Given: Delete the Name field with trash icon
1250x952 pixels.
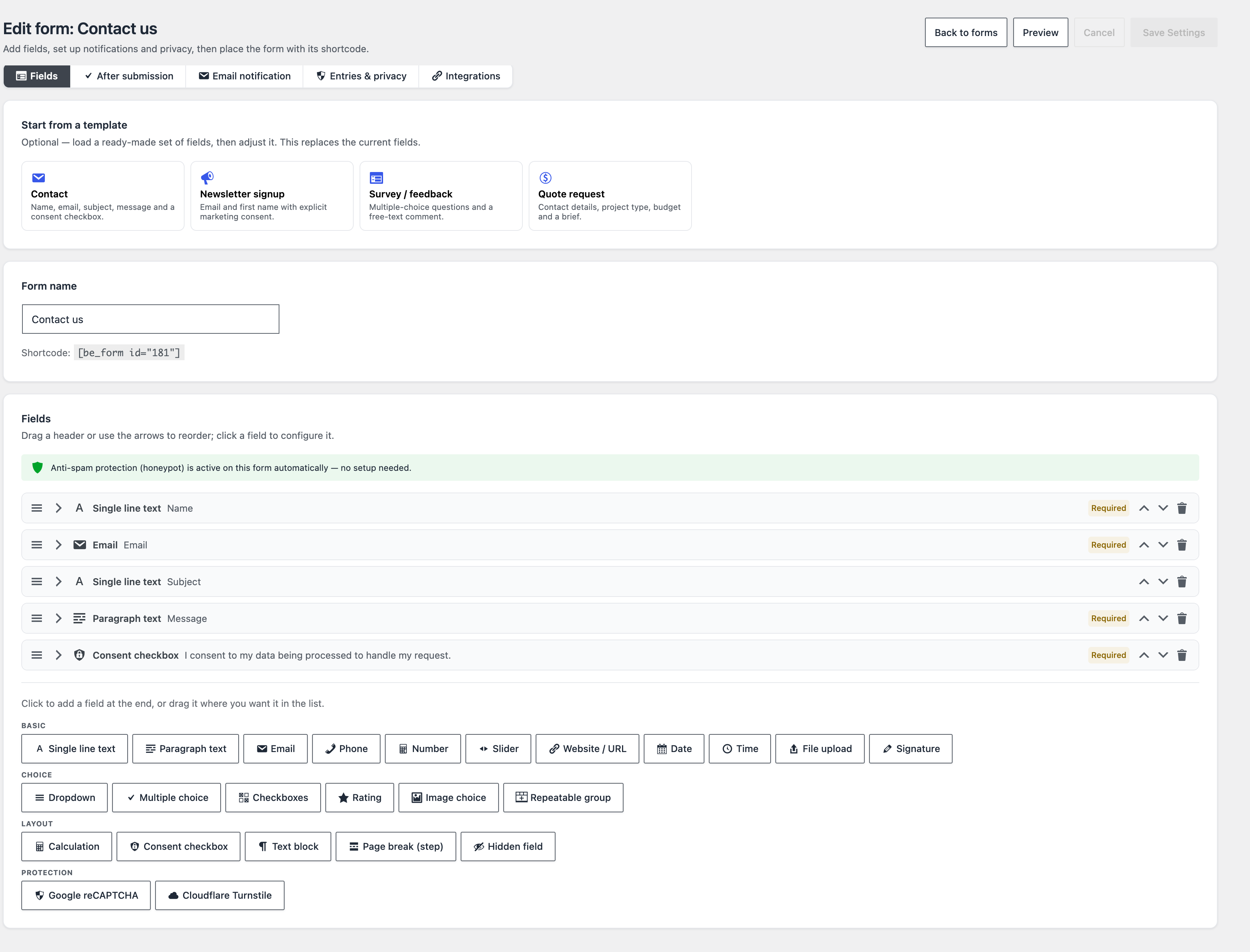Looking at the screenshot, I should 1182,508.
